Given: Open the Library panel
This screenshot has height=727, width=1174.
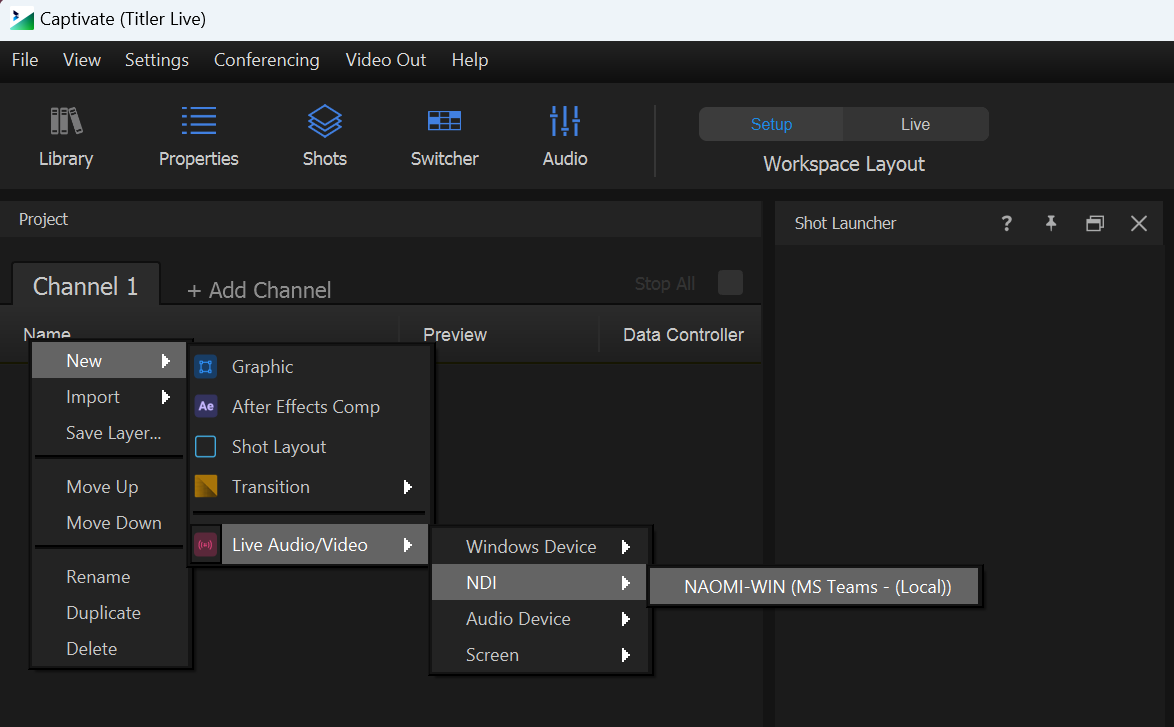Looking at the screenshot, I should click(66, 137).
